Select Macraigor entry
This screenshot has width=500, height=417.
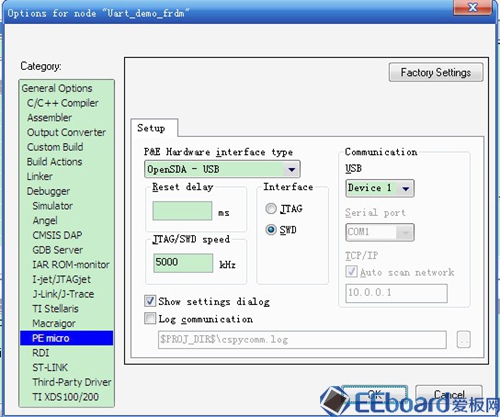tap(54, 323)
